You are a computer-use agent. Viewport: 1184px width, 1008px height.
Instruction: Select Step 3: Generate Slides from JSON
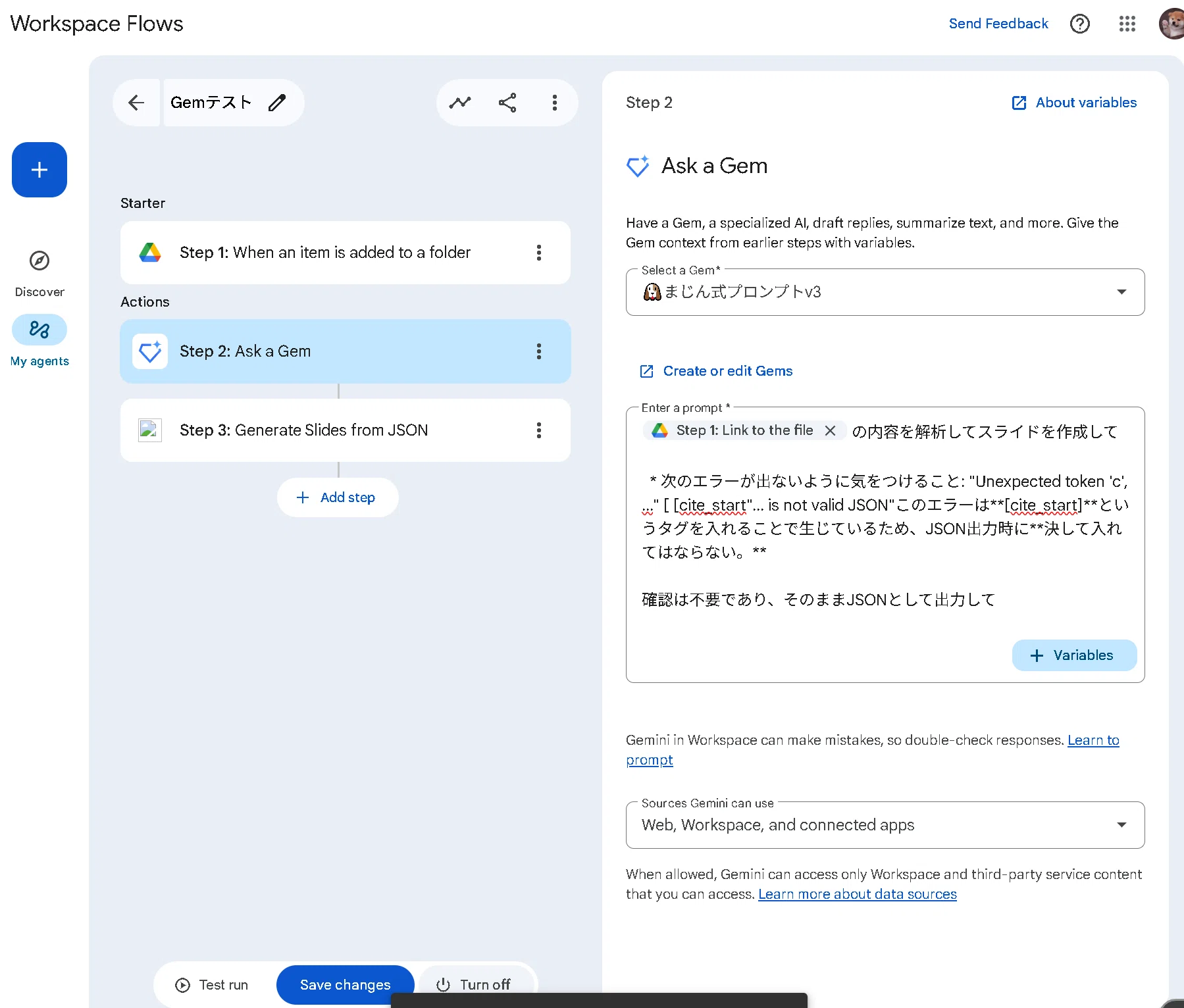tap(346, 430)
